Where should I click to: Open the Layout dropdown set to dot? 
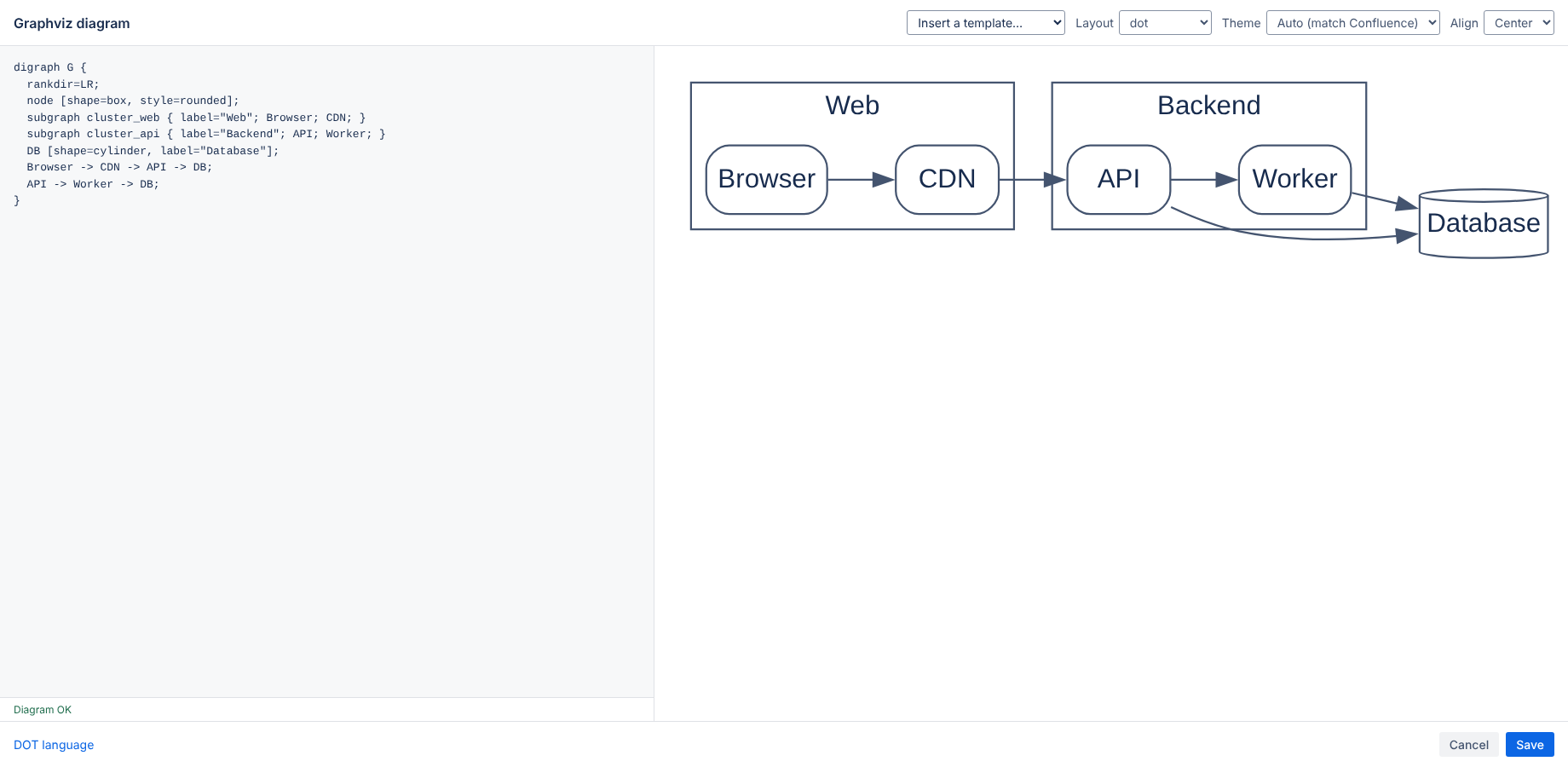coord(1165,23)
